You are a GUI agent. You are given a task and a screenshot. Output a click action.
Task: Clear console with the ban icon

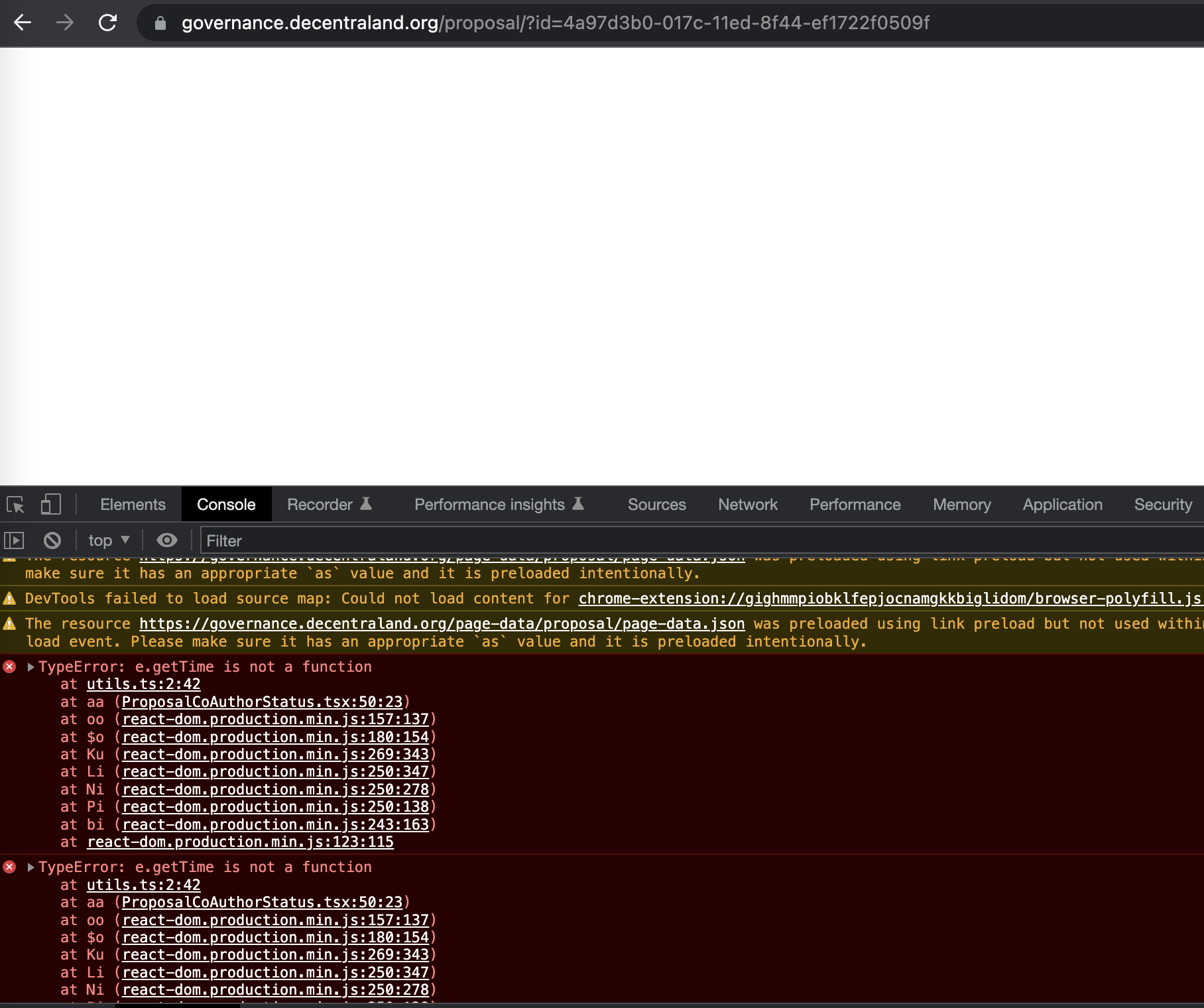click(52, 540)
